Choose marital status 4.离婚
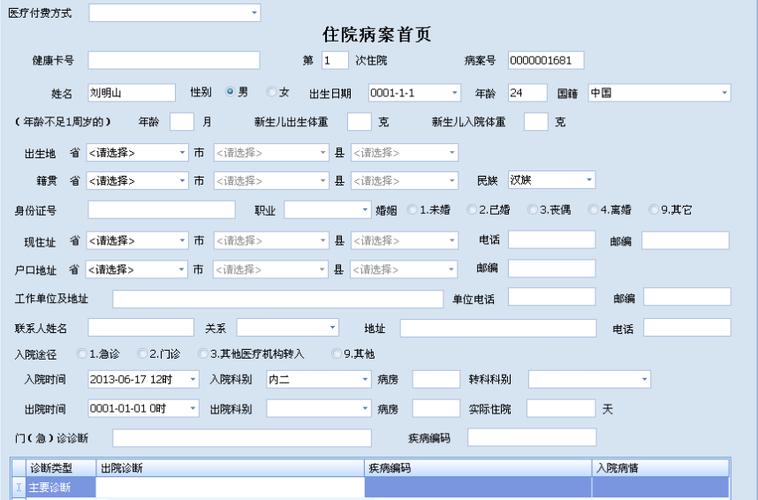The height and width of the screenshot is (500, 758). [593, 209]
